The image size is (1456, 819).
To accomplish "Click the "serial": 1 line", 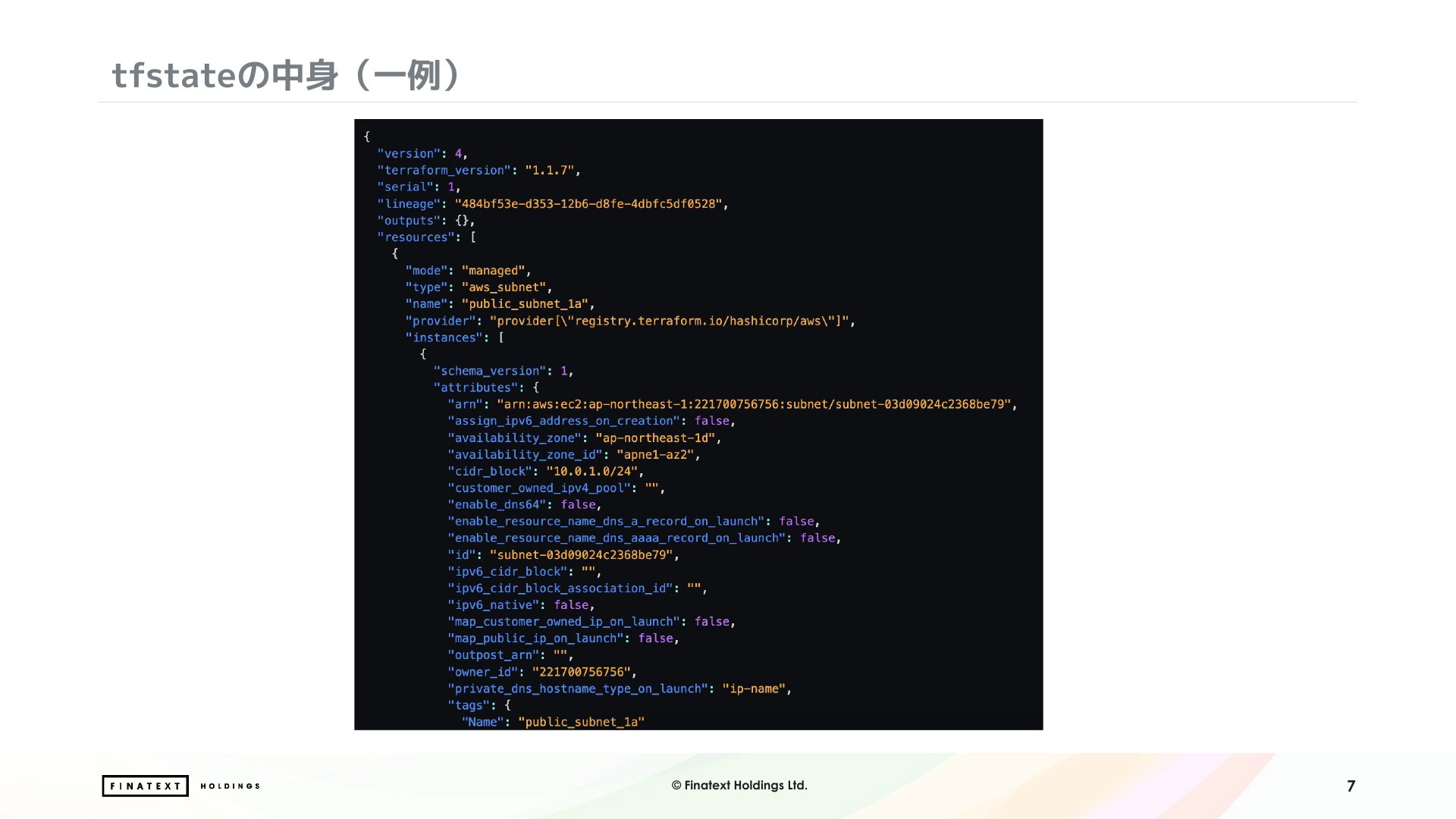I will click(419, 187).
